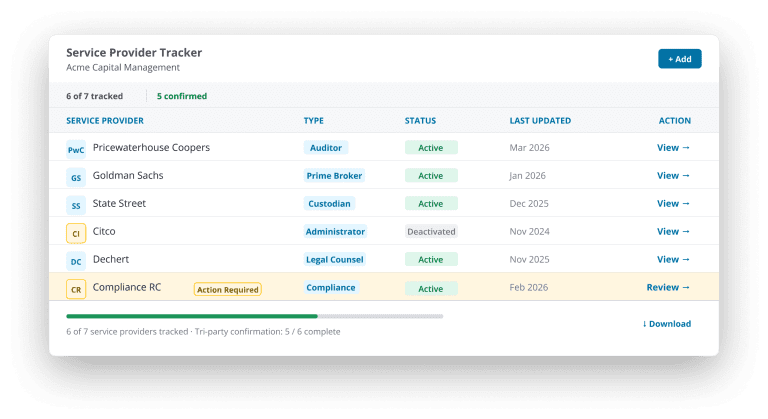Image resolution: width=768 pixels, height=419 pixels.
Task: Click the tracking progress bar
Action: pos(255,316)
